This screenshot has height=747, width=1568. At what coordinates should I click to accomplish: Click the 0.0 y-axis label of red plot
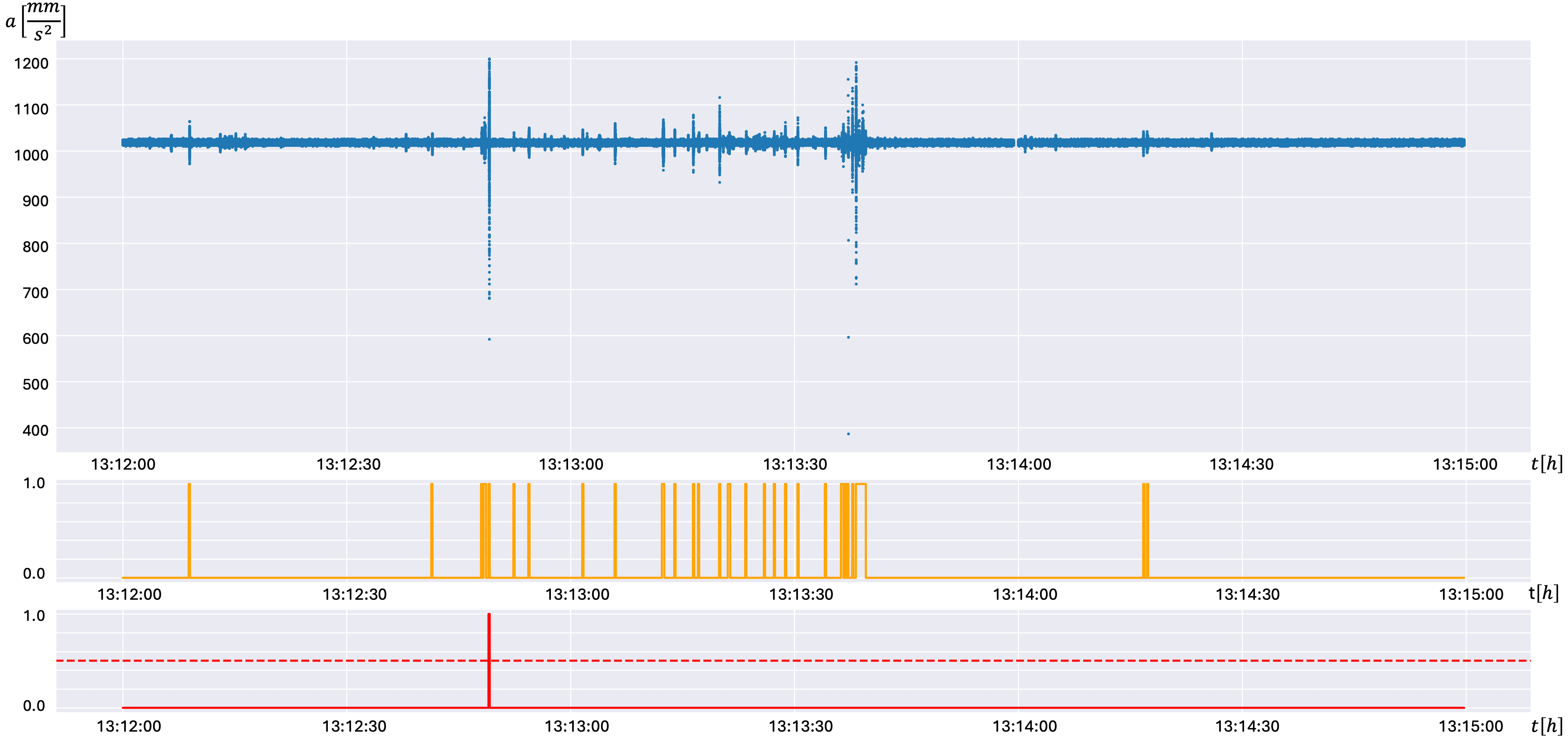[x=34, y=706]
